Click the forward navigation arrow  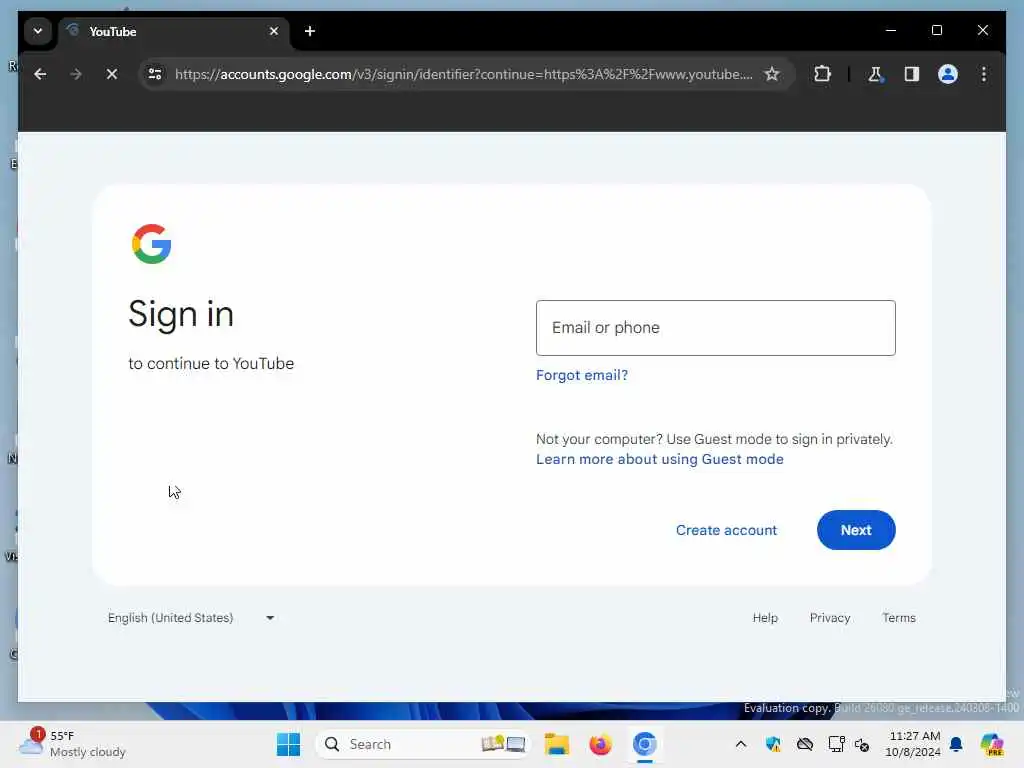pyautogui.click(x=76, y=74)
